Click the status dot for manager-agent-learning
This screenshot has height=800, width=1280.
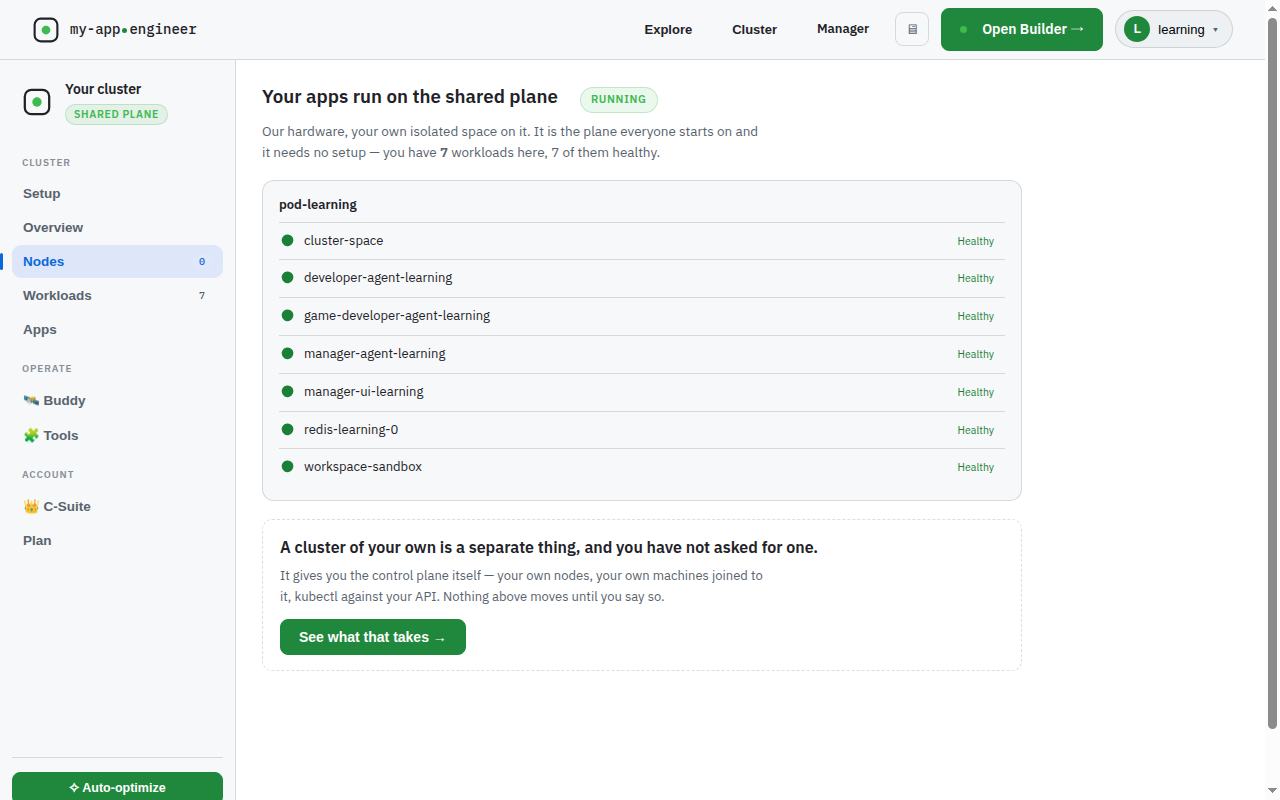[287, 353]
